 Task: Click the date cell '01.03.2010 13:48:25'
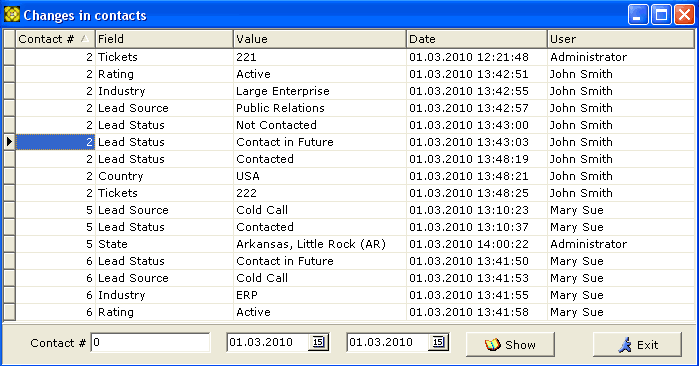(477, 193)
